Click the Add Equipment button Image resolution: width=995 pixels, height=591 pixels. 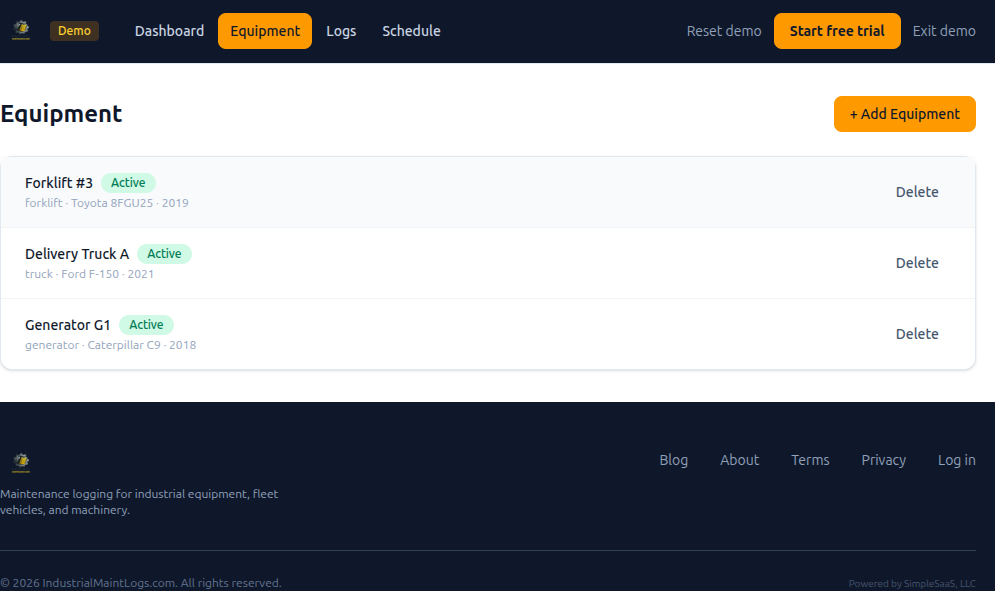pos(904,113)
